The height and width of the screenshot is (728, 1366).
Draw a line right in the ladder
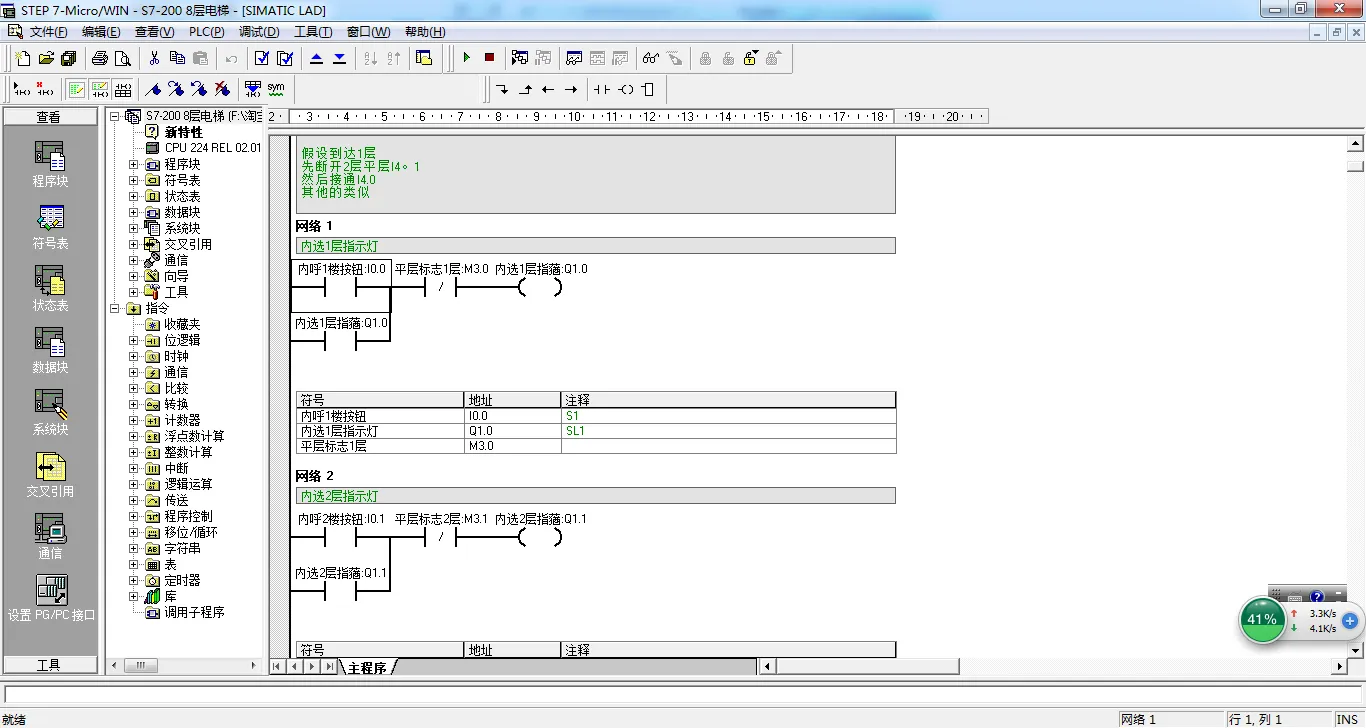tap(571, 89)
